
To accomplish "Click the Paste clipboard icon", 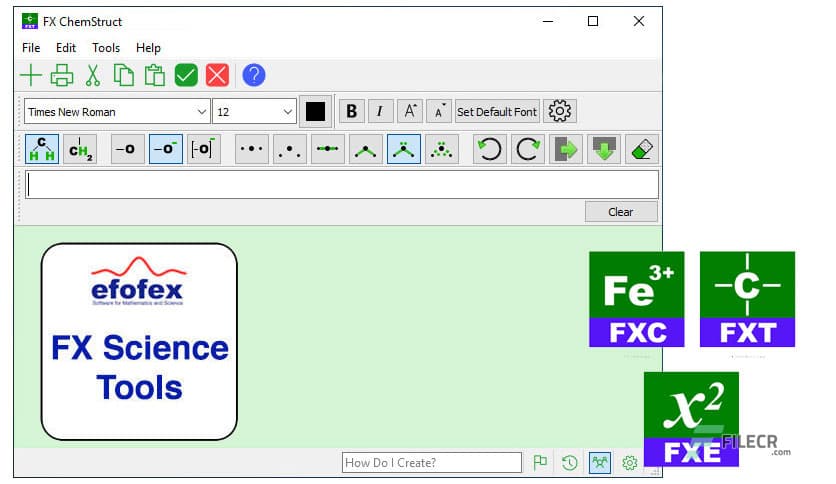I will pyautogui.click(x=155, y=75).
